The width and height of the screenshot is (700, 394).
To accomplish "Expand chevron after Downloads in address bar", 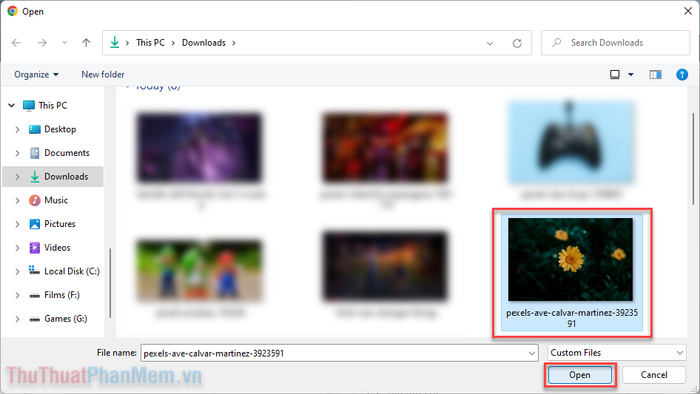I will tap(233, 43).
